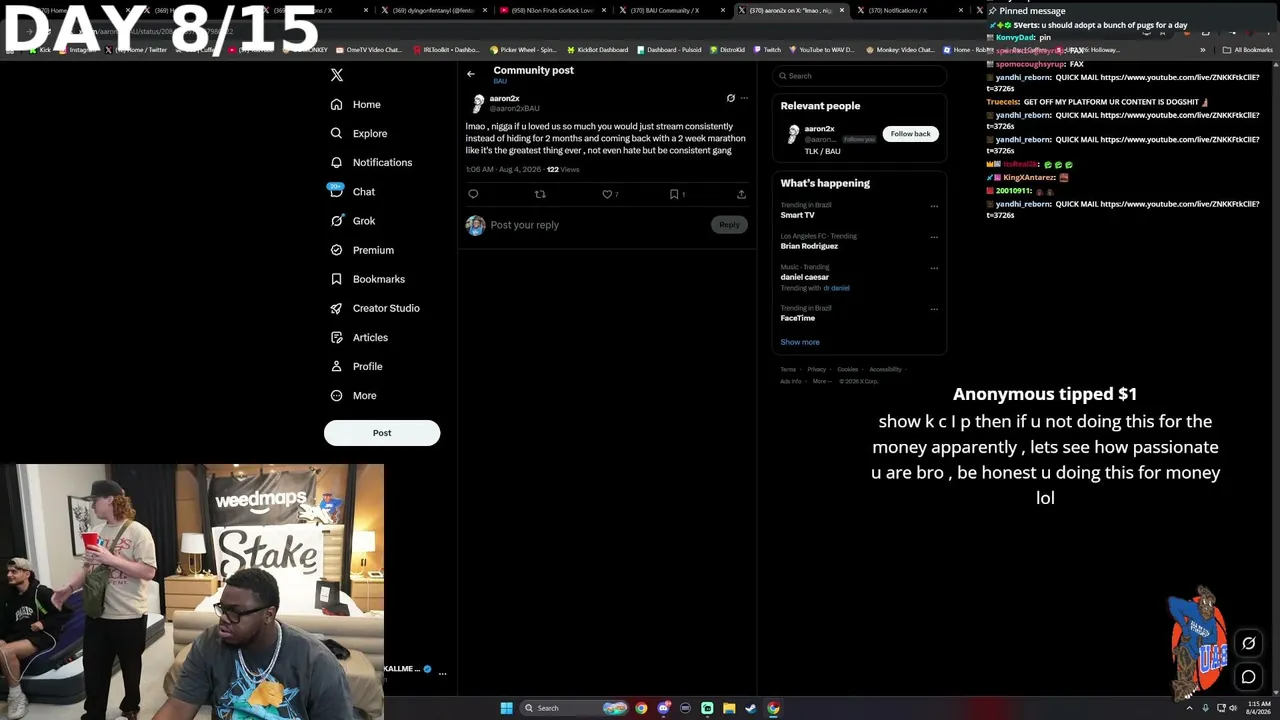Open Grok from the sidebar
Viewport: 1280px width, 720px height.
coord(352,221)
